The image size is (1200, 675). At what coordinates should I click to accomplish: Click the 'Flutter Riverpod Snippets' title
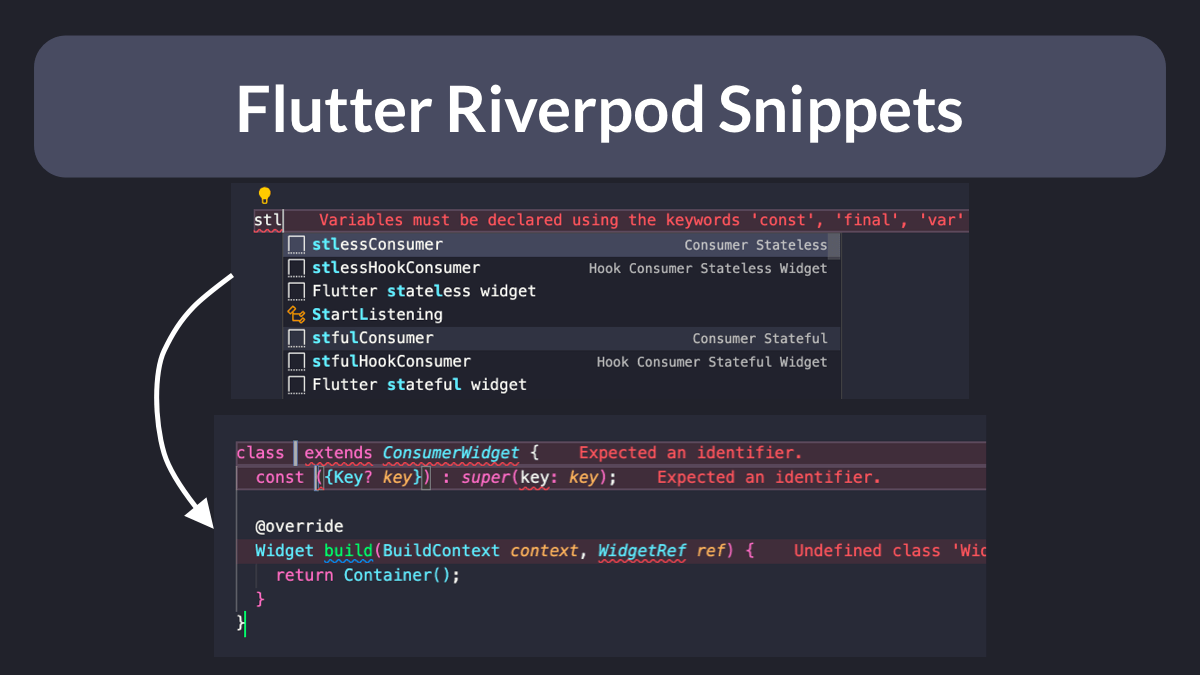click(600, 108)
